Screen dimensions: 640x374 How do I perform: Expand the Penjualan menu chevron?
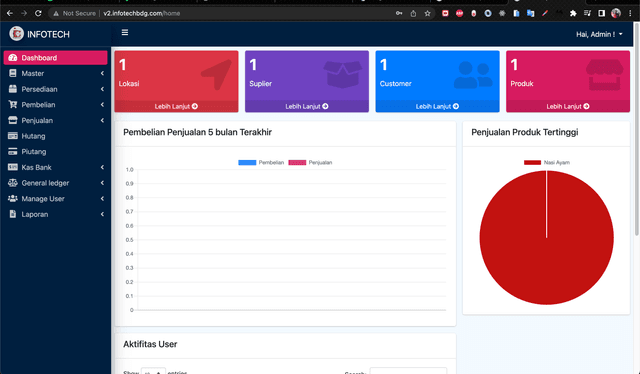click(x=102, y=120)
